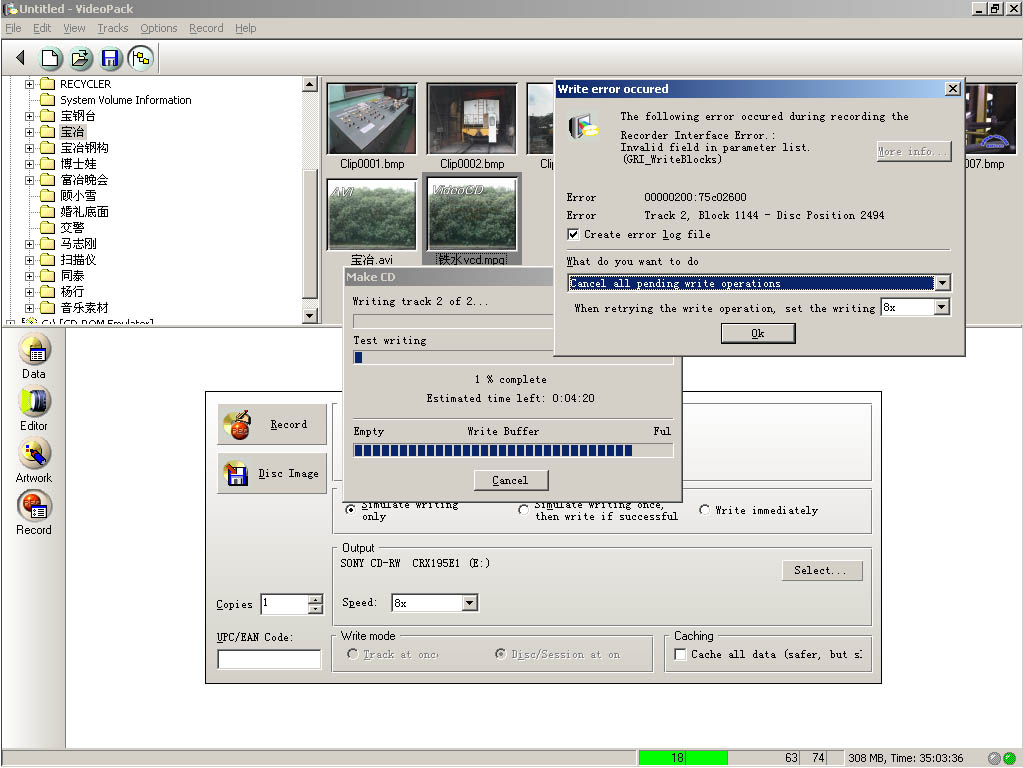Open the Edit menu

pos(42,28)
